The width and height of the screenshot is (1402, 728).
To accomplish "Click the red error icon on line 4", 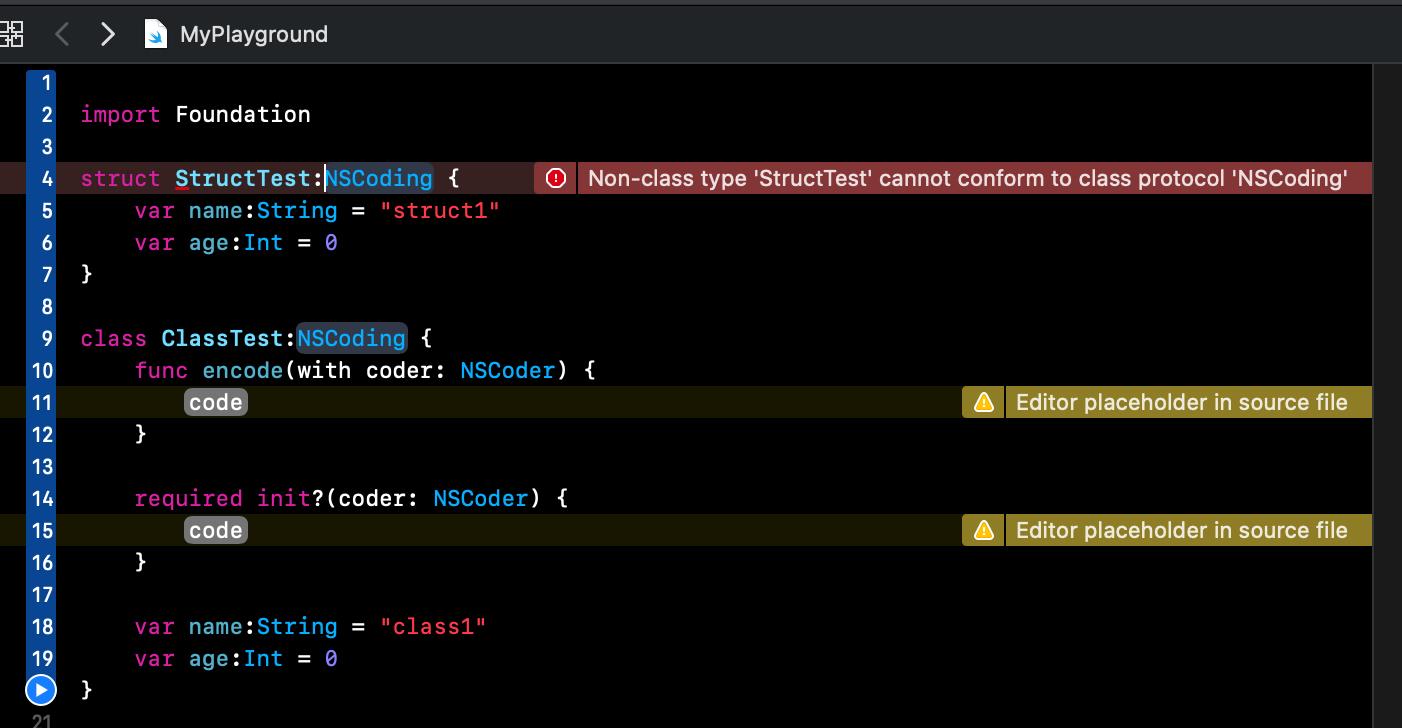I will tap(556, 178).
